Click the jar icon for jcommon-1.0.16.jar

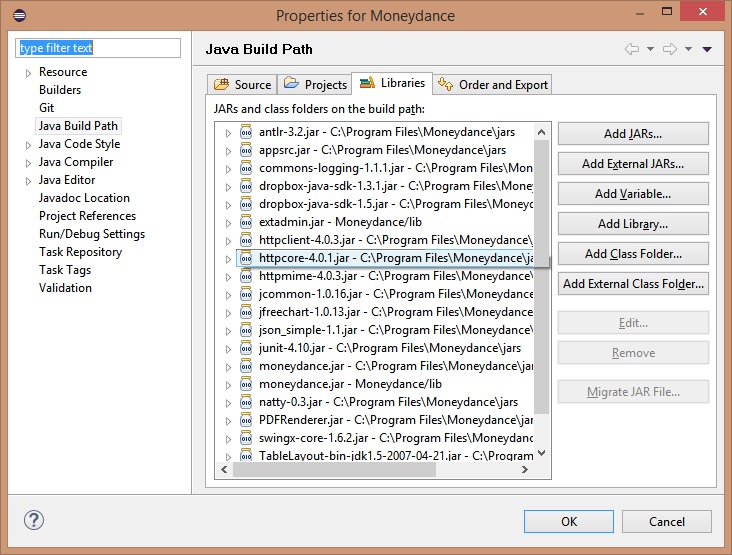pyautogui.click(x=246, y=294)
